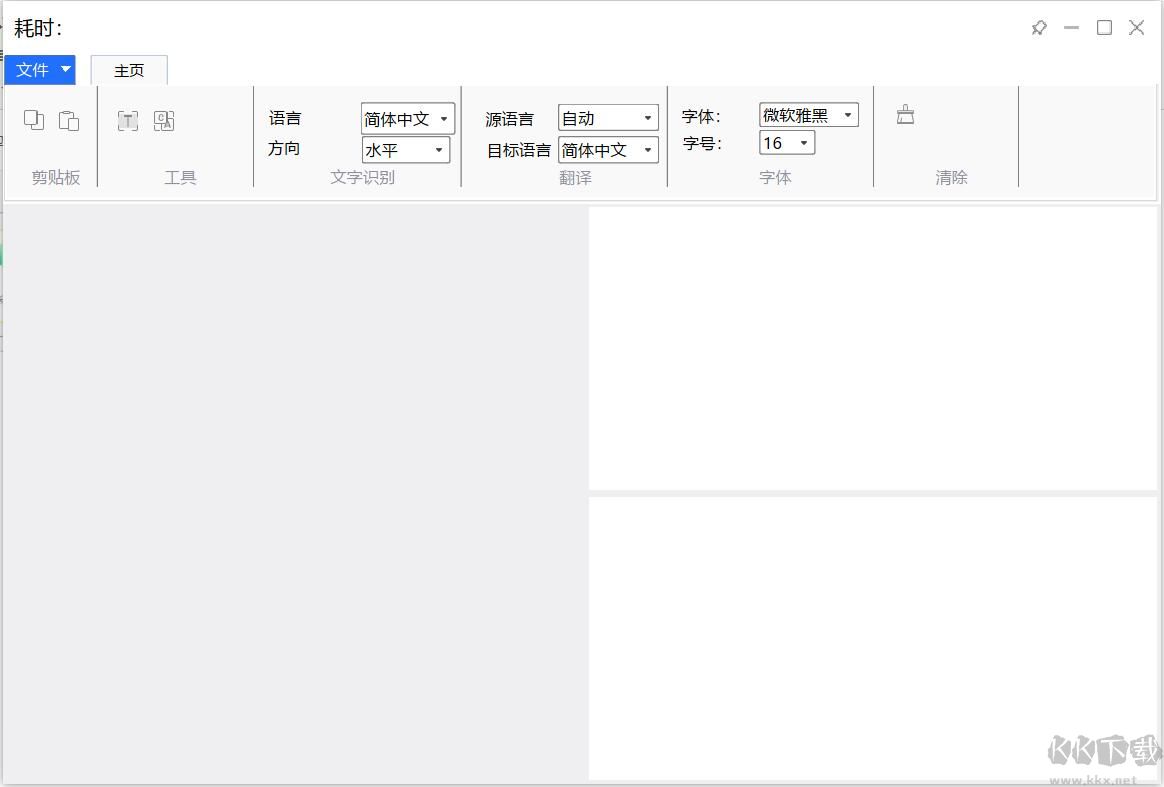Open the 目标语言 dropdown showing 简体中文
1164x787 pixels.
646,150
